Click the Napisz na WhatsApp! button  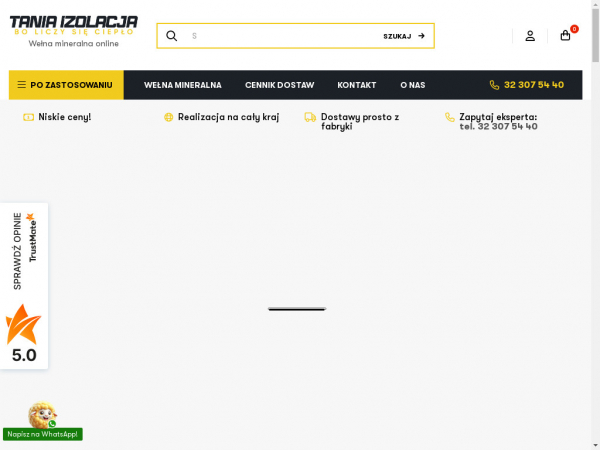42,434
